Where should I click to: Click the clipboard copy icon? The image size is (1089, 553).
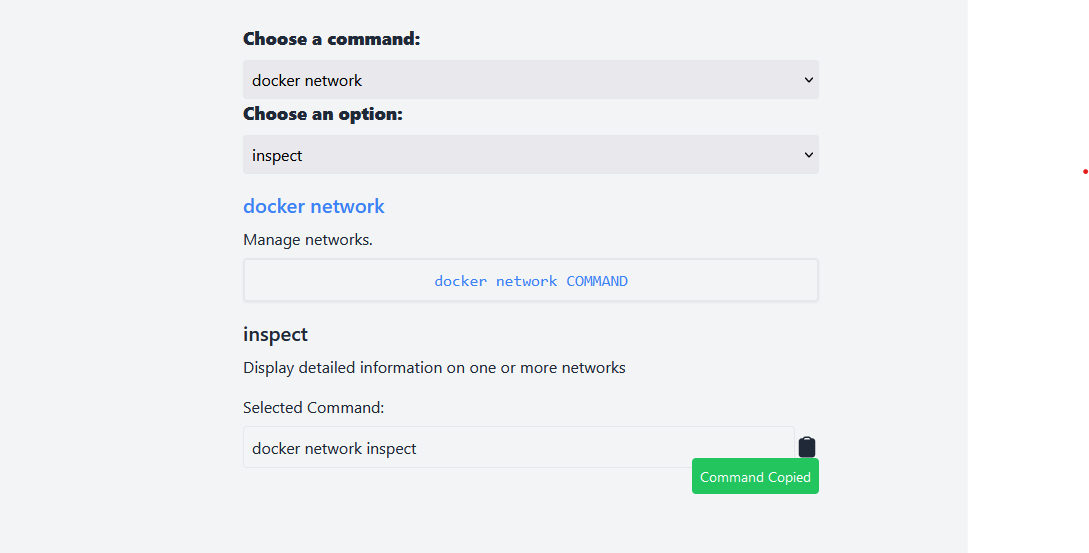(806, 447)
